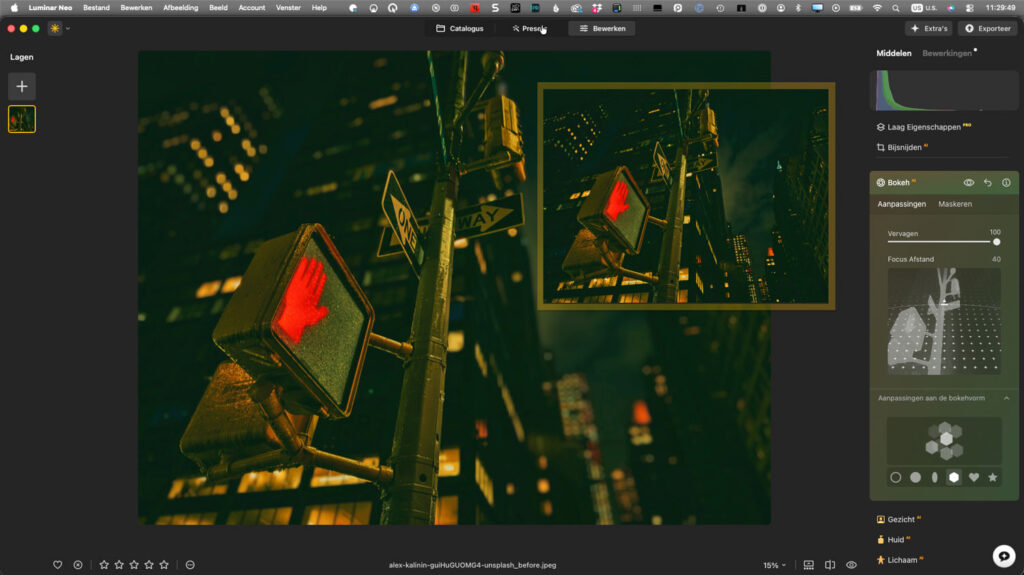The image size is (1024, 575).
Task: Add a new layer with plus button
Action: point(22,86)
